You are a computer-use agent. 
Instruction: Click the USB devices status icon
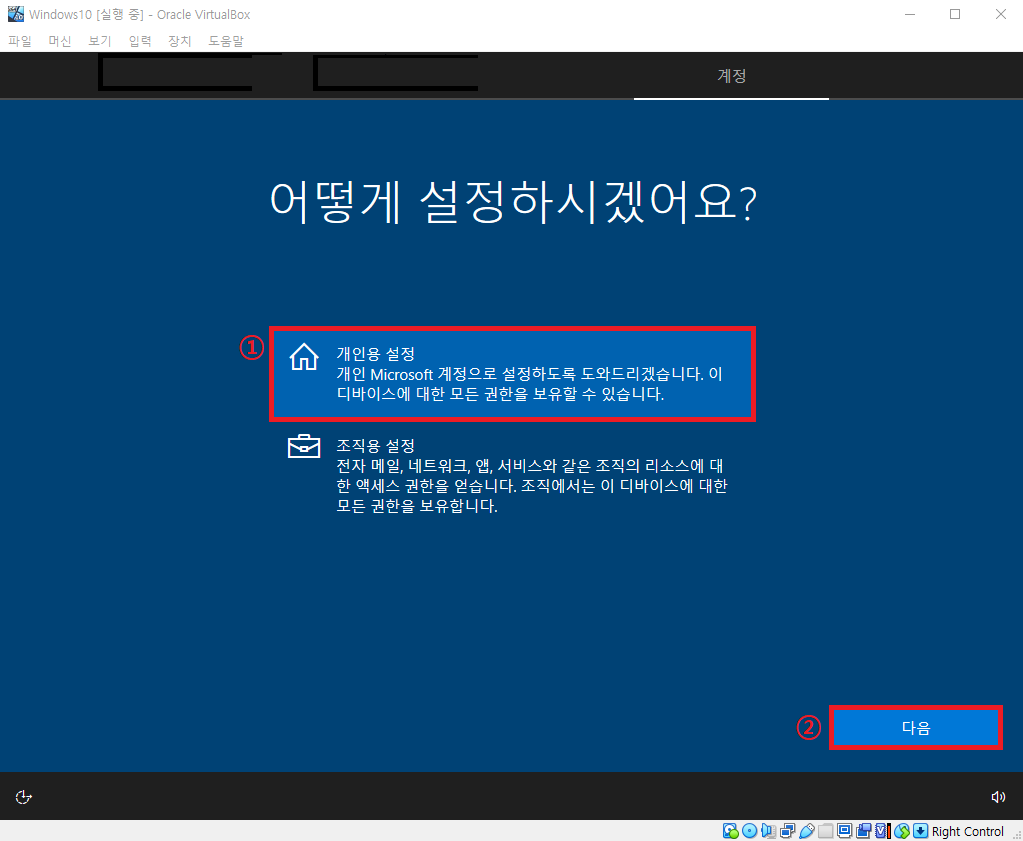[x=807, y=831]
